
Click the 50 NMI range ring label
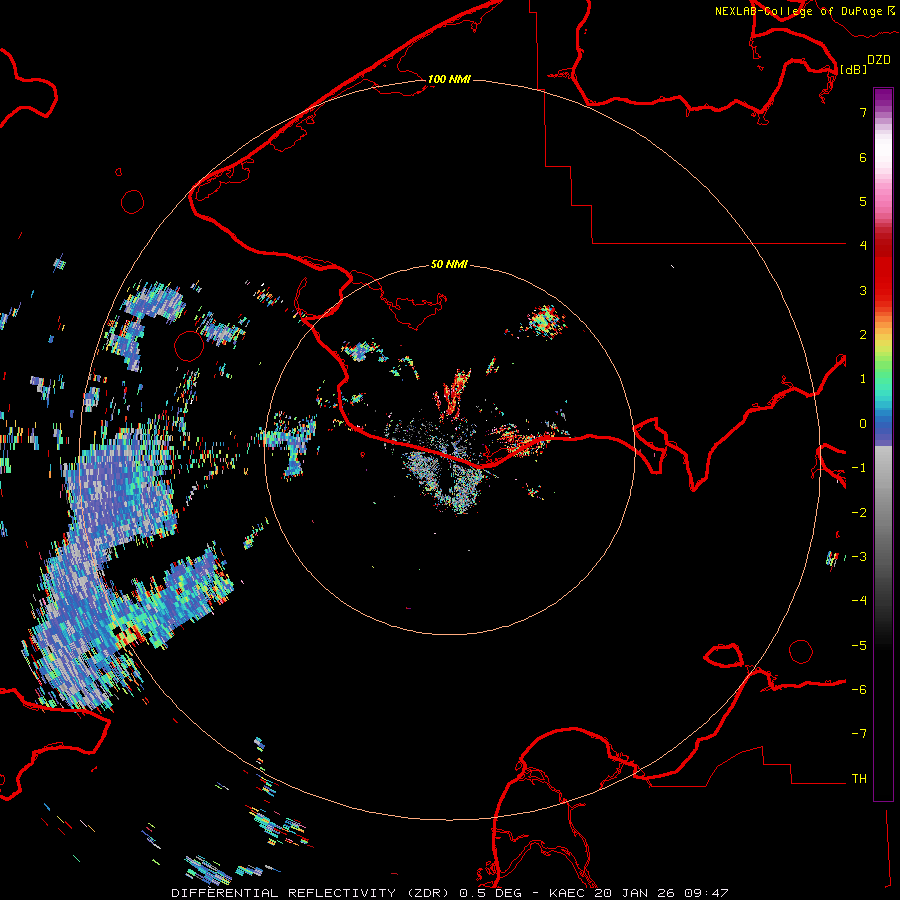click(449, 264)
